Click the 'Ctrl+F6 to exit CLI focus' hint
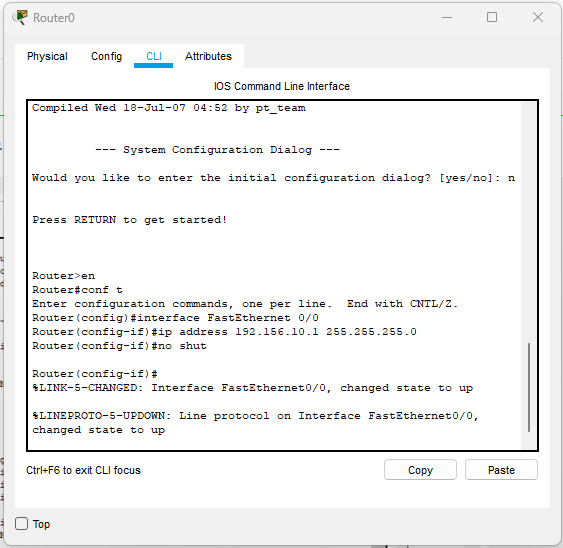The height and width of the screenshot is (548, 563). pyautogui.click(x=83, y=470)
